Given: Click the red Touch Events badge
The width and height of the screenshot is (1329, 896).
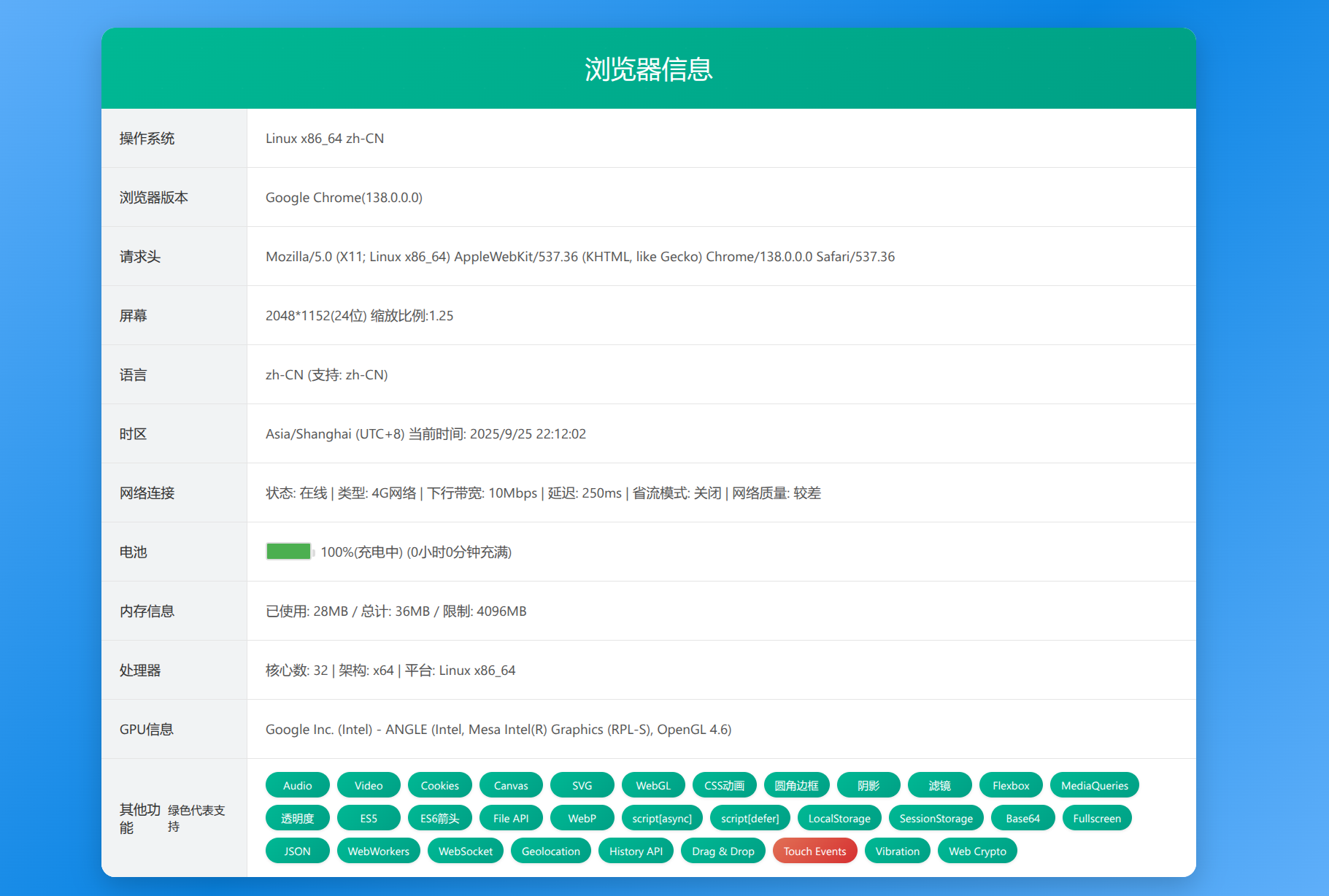Looking at the screenshot, I should 814,851.
